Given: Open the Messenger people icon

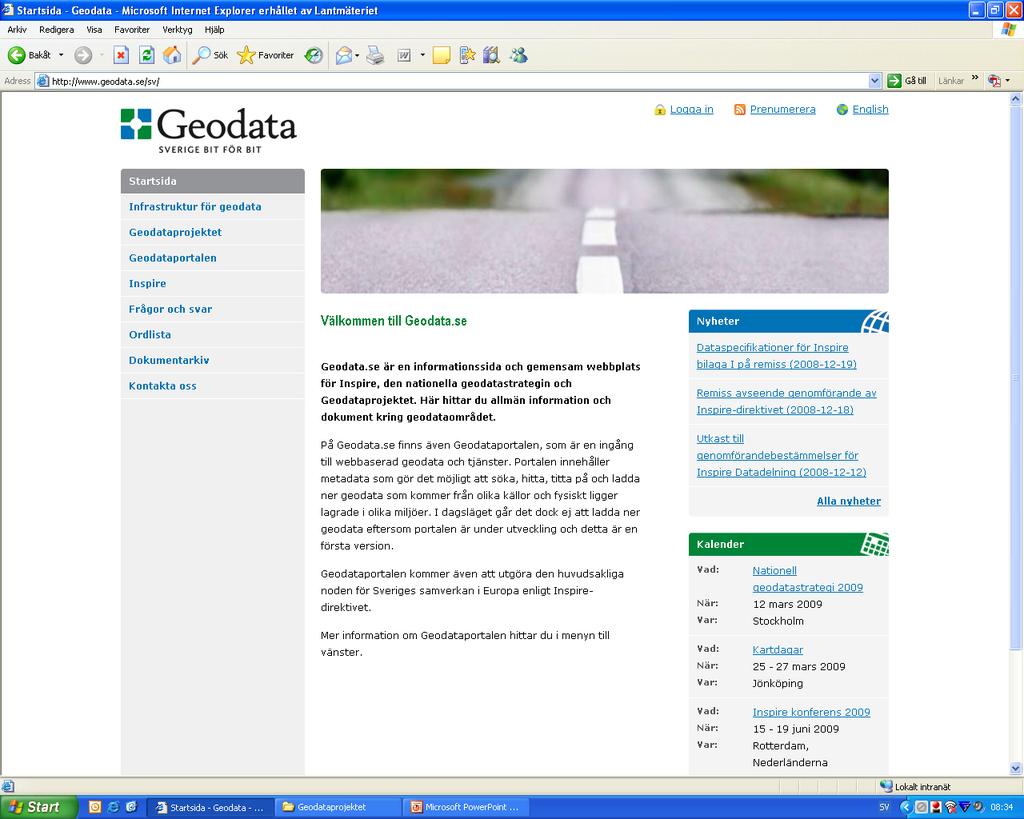Looking at the screenshot, I should pyautogui.click(x=519, y=56).
